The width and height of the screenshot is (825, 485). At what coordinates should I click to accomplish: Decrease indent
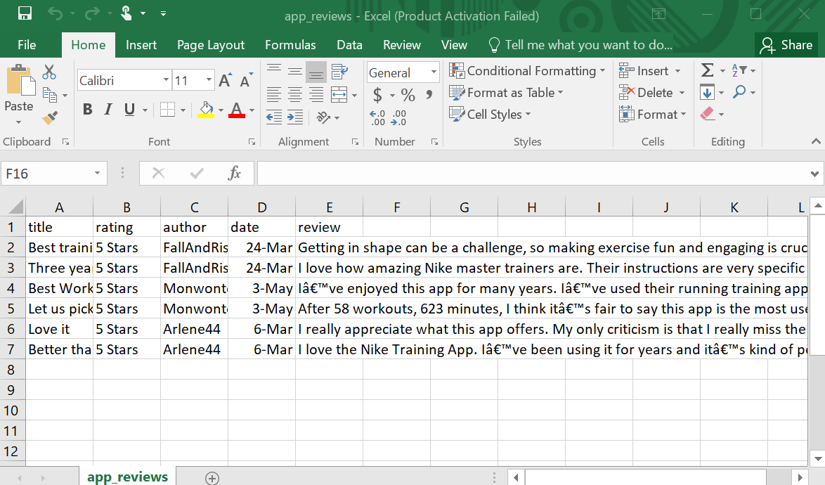click(274, 117)
